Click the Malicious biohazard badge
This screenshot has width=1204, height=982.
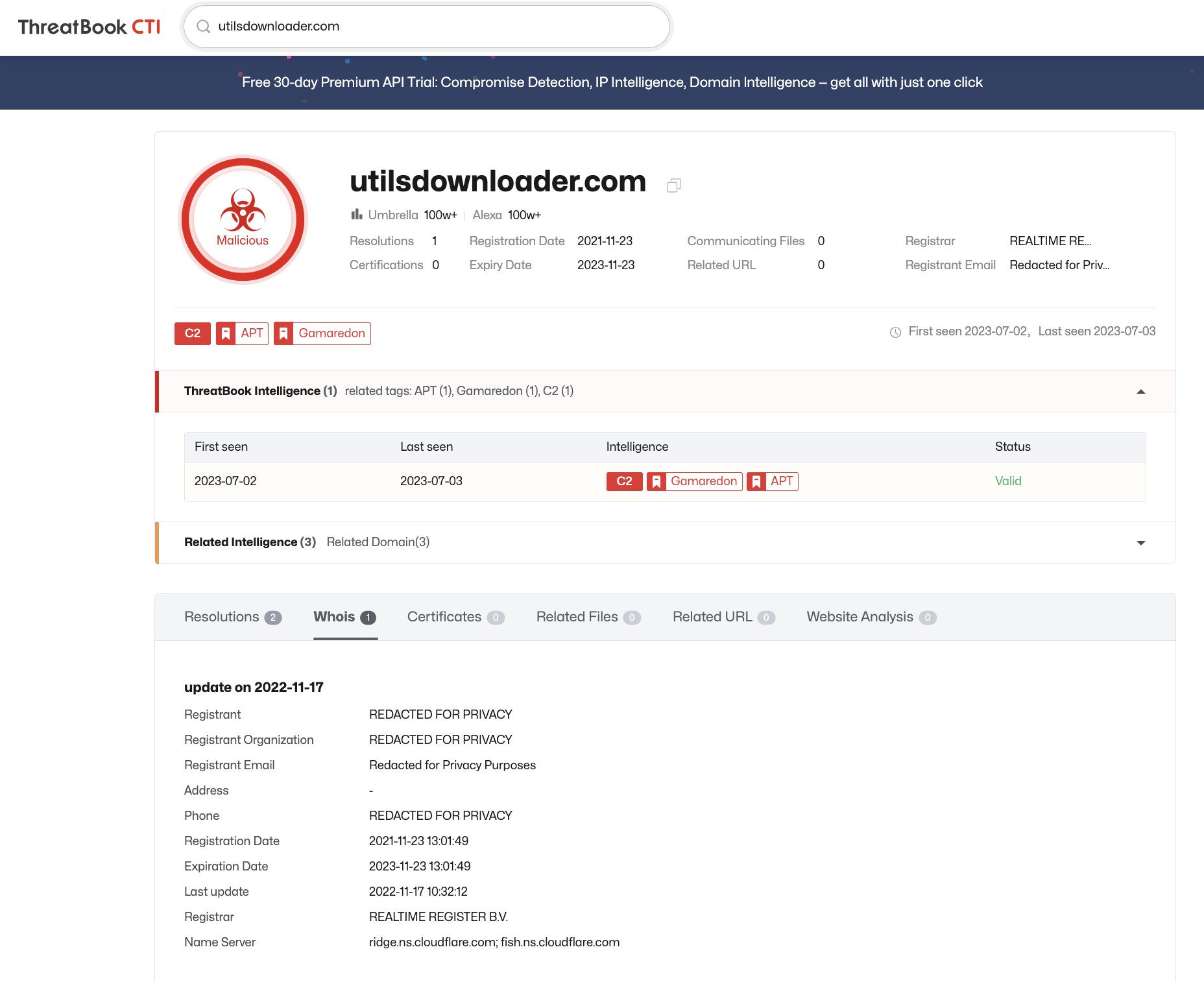coord(241,219)
